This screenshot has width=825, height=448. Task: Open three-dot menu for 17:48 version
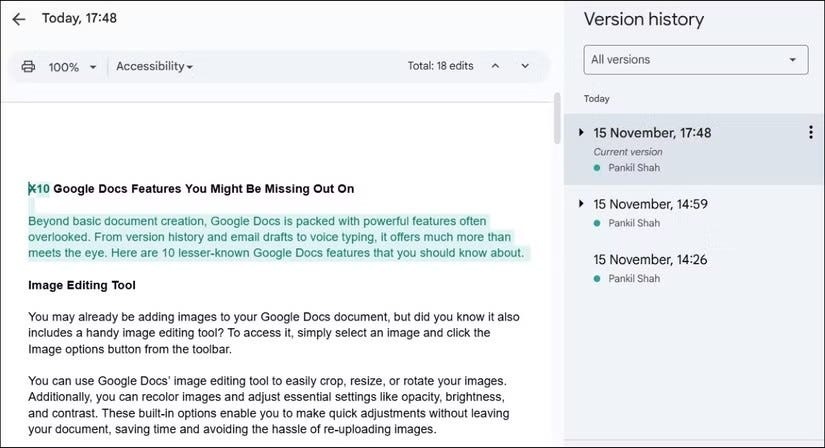[x=811, y=132]
